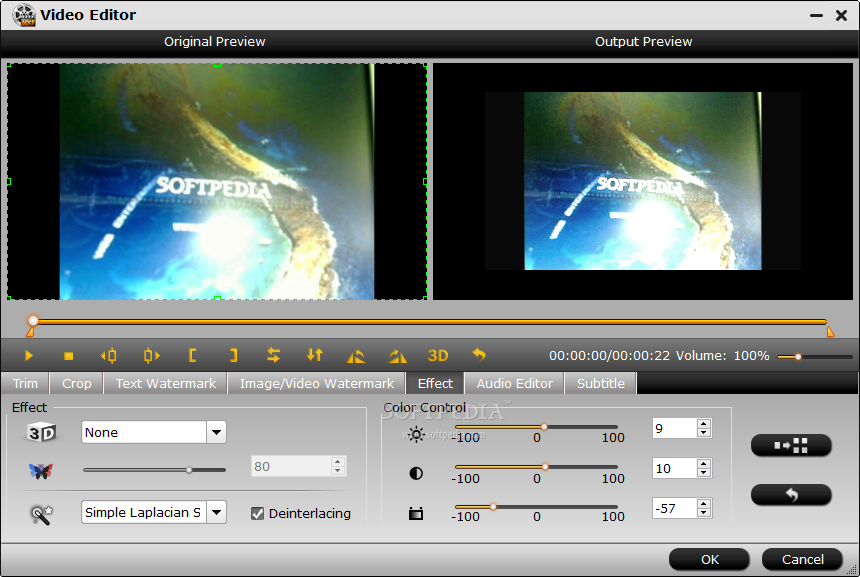Open the Text Watermark tab
Viewport: 860px width, 577px height.
point(165,383)
